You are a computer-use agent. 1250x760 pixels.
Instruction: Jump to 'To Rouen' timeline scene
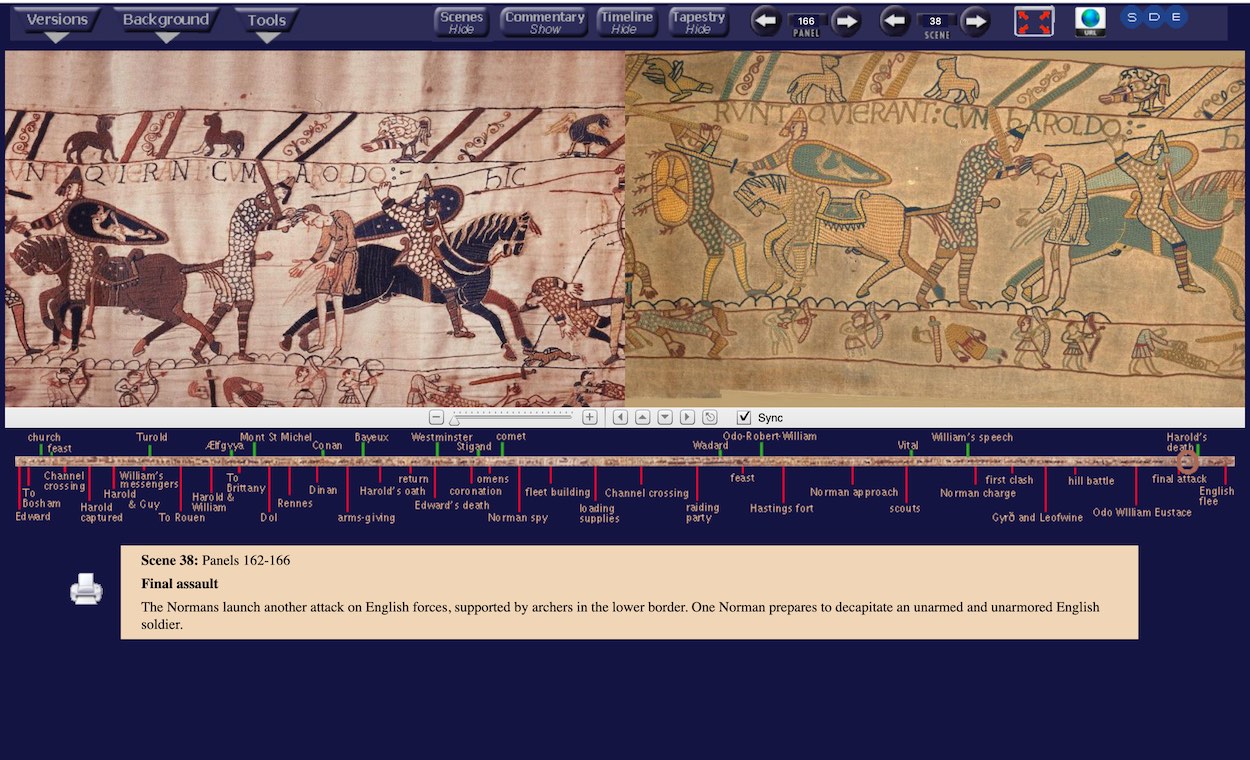coord(182,517)
